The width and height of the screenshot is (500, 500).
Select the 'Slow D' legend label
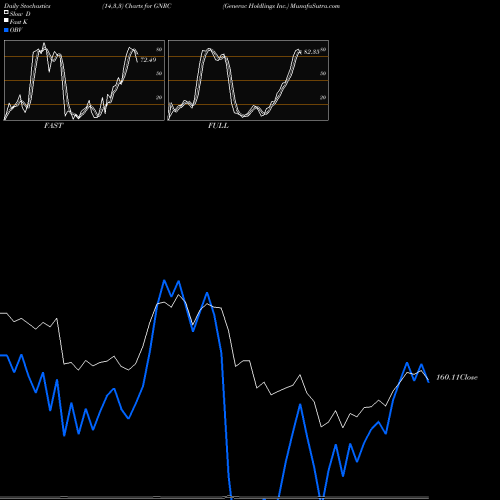pyautogui.click(x=20, y=14)
